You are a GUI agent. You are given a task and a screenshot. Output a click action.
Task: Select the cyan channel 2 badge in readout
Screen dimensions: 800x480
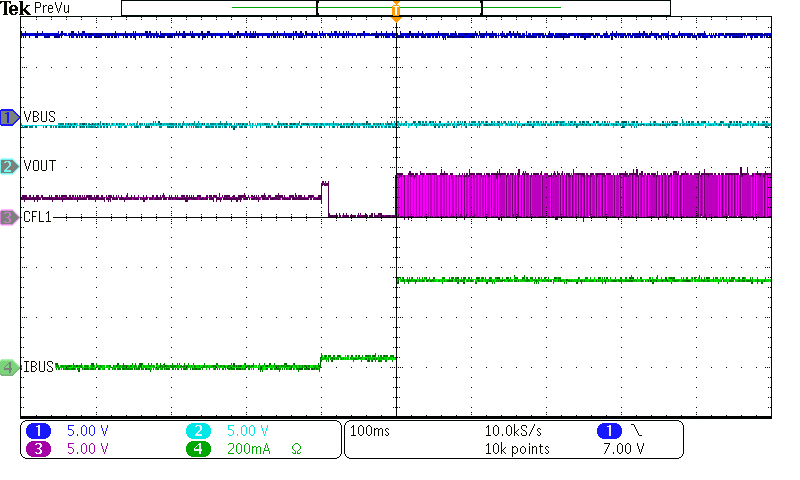tap(198, 431)
